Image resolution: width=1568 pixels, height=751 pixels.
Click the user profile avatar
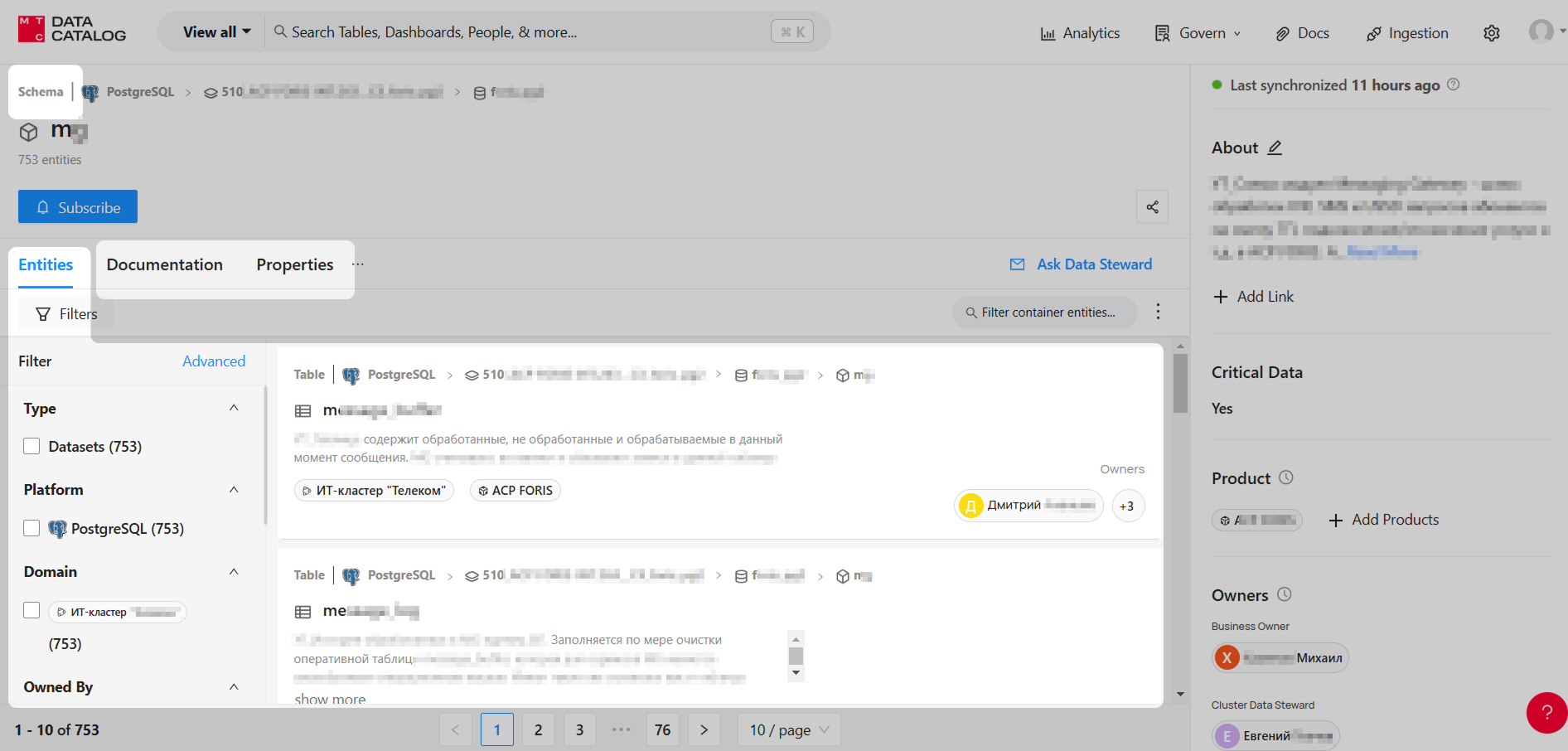pos(1541,31)
